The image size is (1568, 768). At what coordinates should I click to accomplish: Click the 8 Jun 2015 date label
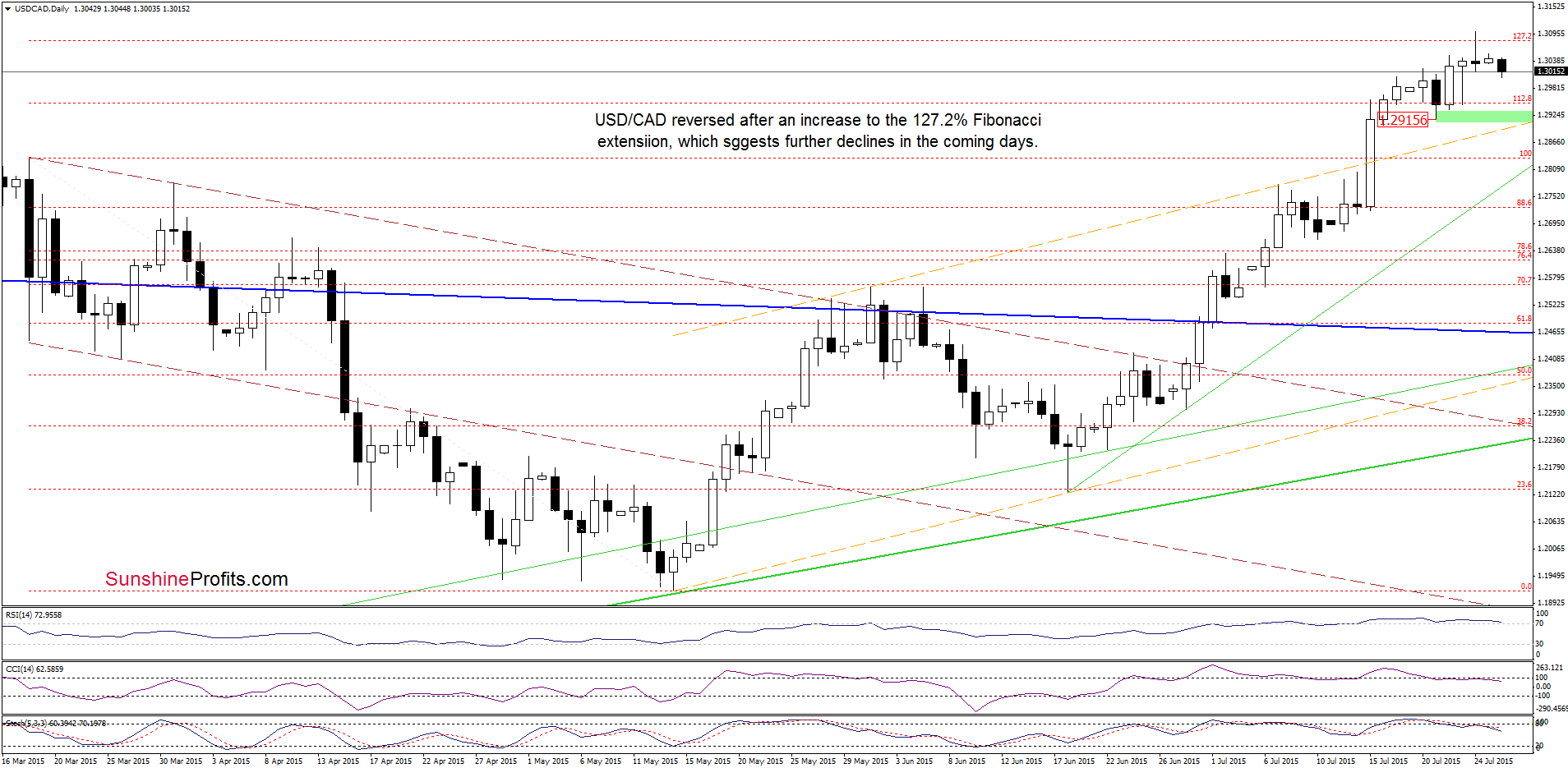(x=967, y=761)
